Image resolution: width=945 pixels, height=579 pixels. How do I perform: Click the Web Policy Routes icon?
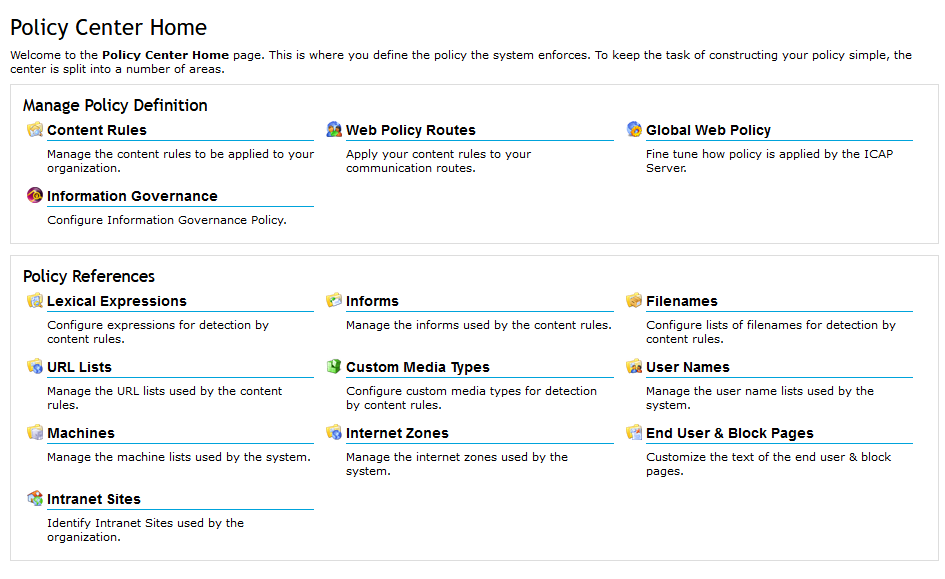(334, 130)
